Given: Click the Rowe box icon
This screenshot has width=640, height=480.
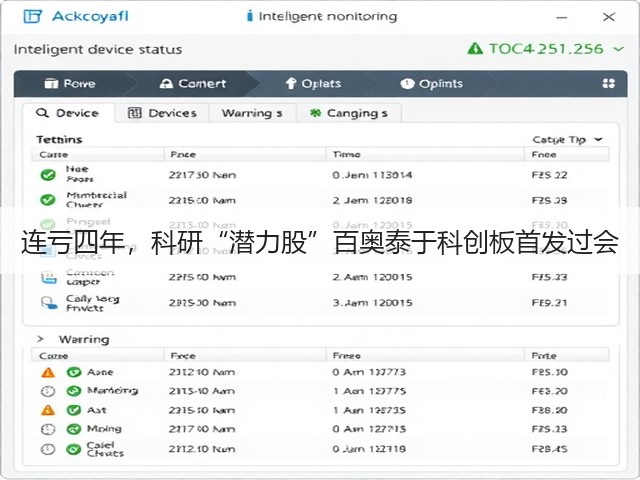Looking at the screenshot, I should coord(51,84).
